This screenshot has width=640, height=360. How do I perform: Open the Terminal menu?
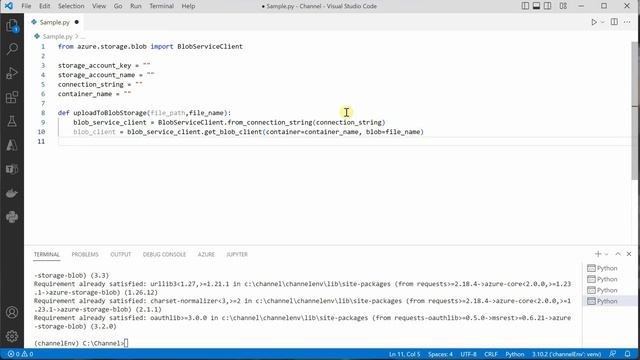point(161,6)
